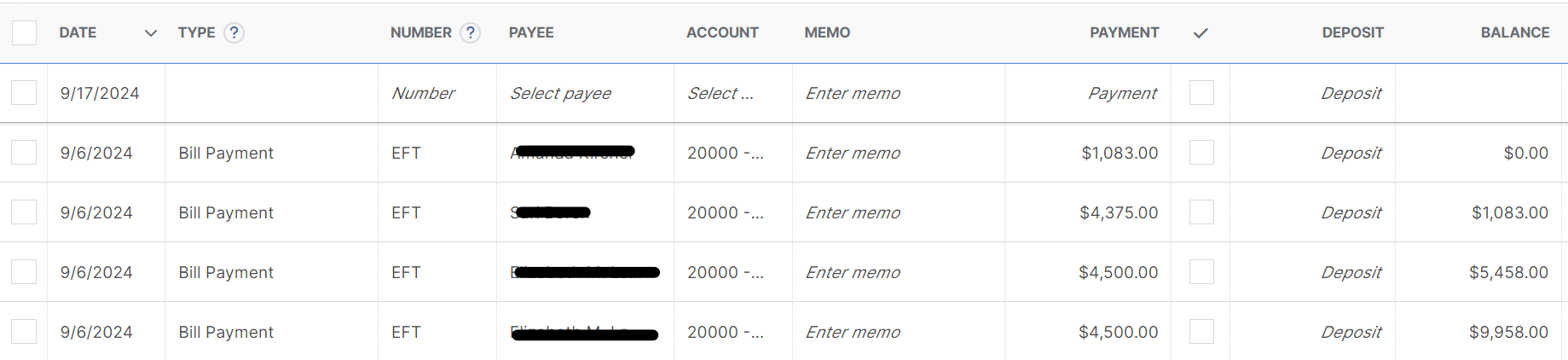
Task: Check the row checkbox for the $1,083.00 payment
Action: click(x=24, y=153)
